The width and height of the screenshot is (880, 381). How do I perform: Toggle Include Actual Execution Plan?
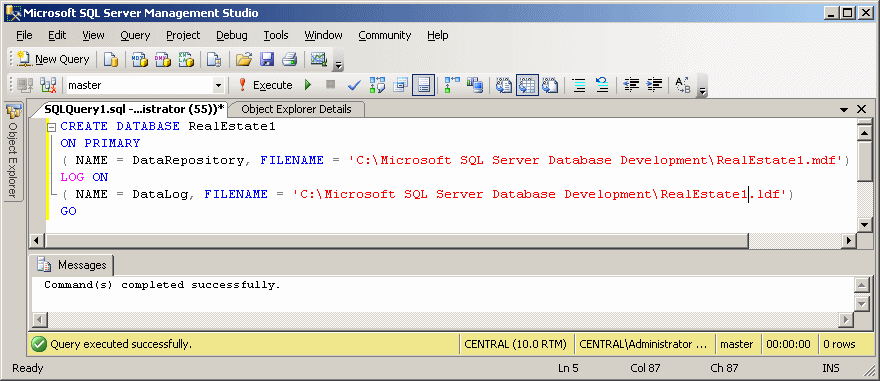(452, 85)
